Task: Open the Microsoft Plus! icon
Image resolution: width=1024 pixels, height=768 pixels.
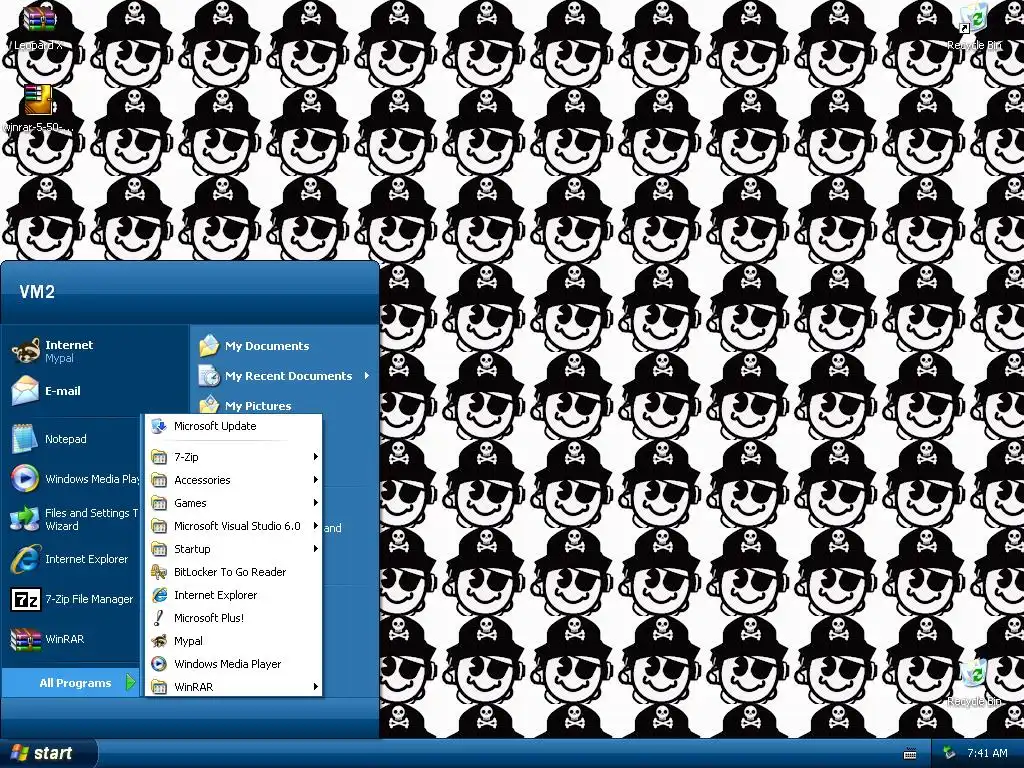Action: tap(159, 618)
